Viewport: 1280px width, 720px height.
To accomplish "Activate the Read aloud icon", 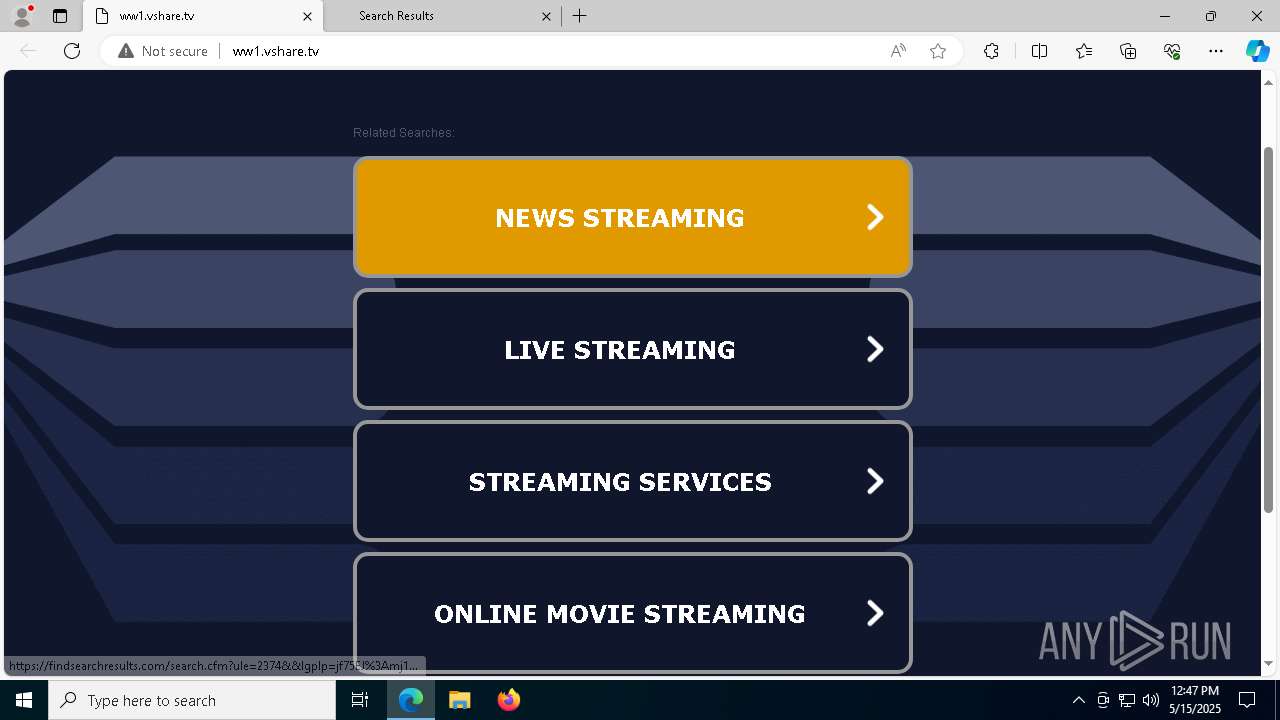I will (898, 51).
